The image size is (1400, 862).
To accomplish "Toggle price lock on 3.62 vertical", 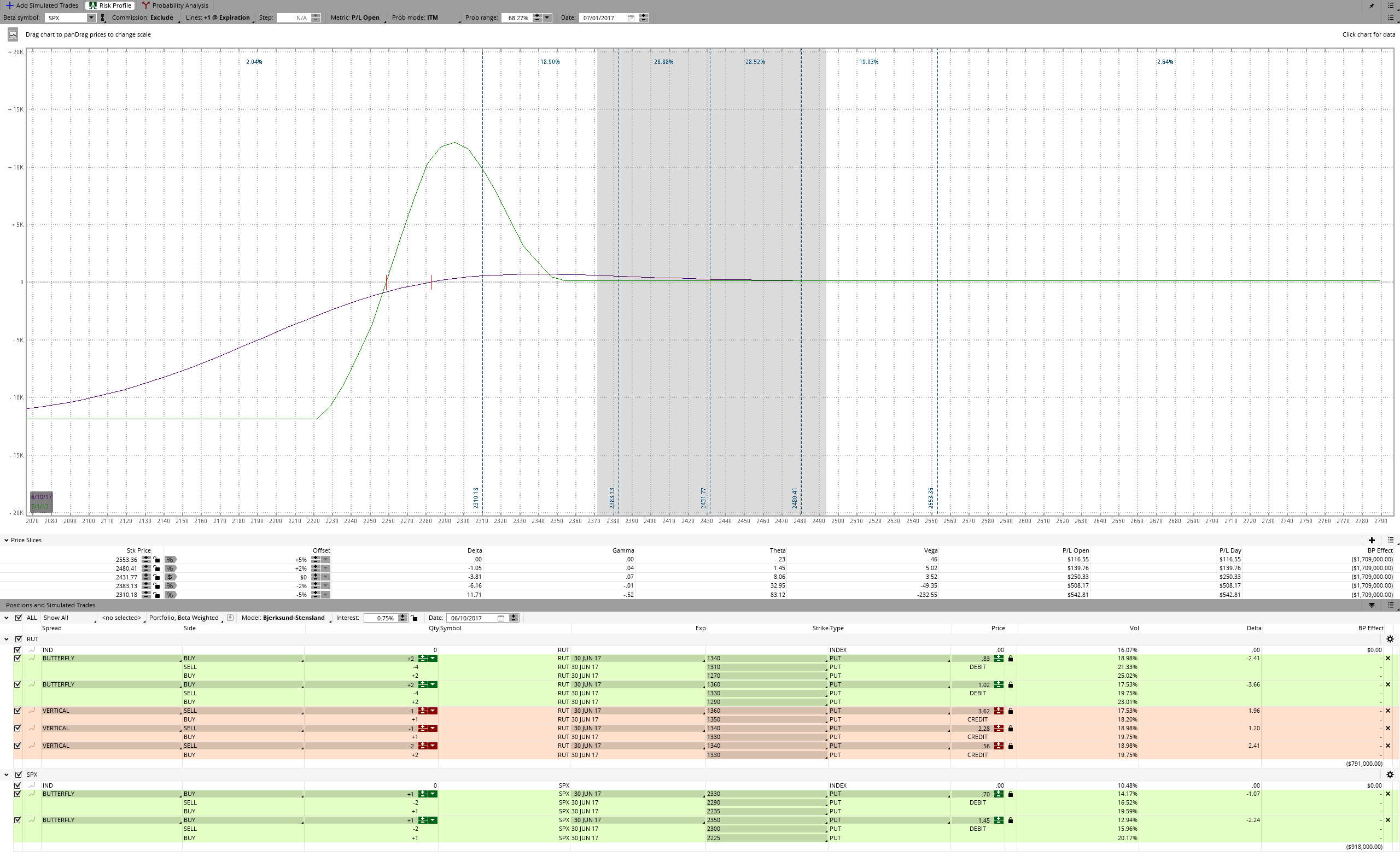I will (1011, 711).
